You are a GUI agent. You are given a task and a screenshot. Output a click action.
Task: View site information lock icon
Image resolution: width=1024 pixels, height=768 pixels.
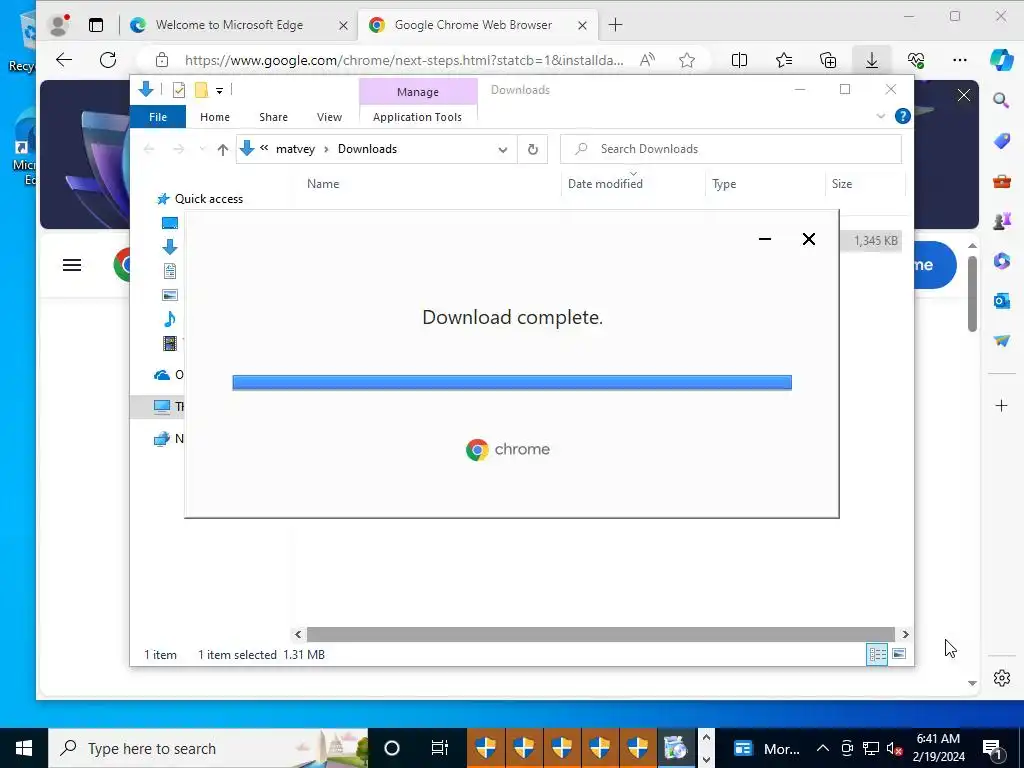162,60
